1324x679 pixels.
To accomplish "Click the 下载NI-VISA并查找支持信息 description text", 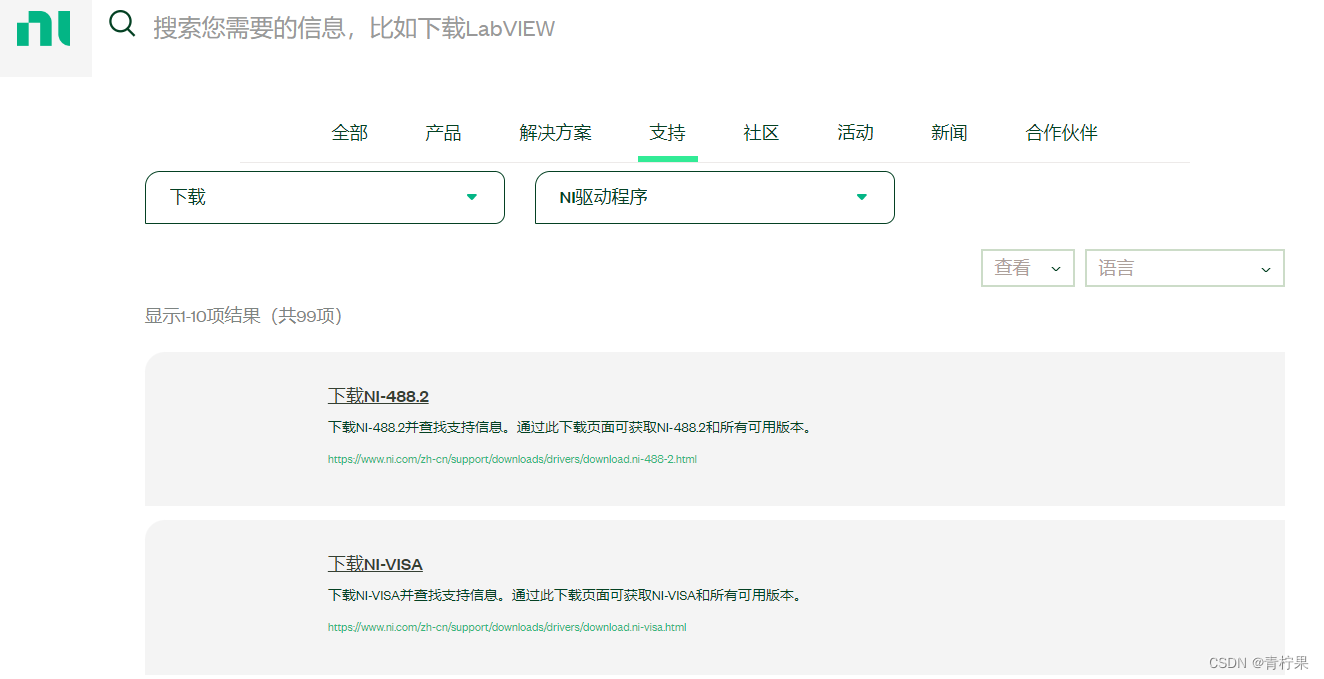I will (566, 595).
